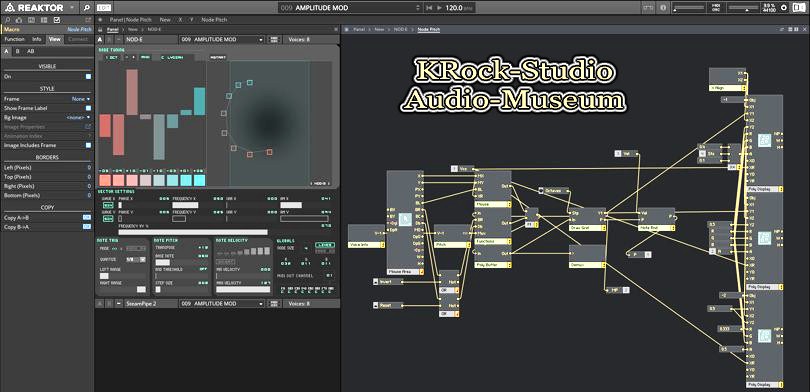The height and width of the screenshot is (392, 810).
Task: Click the minus button in SteamPipe 2 header
Action: point(119,304)
